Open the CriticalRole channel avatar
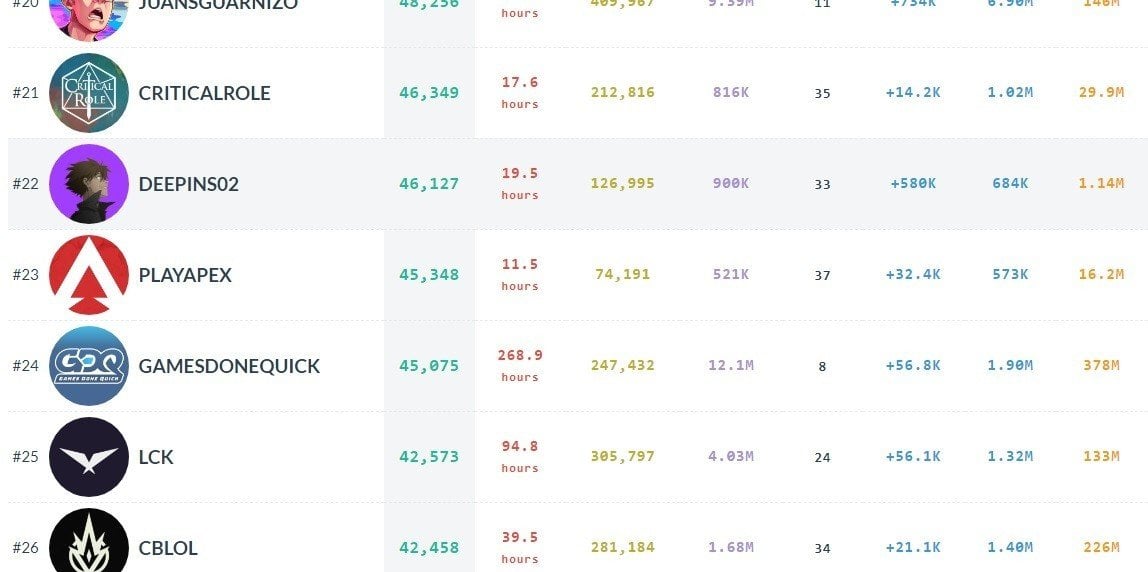1148x572 pixels. [89, 93]
